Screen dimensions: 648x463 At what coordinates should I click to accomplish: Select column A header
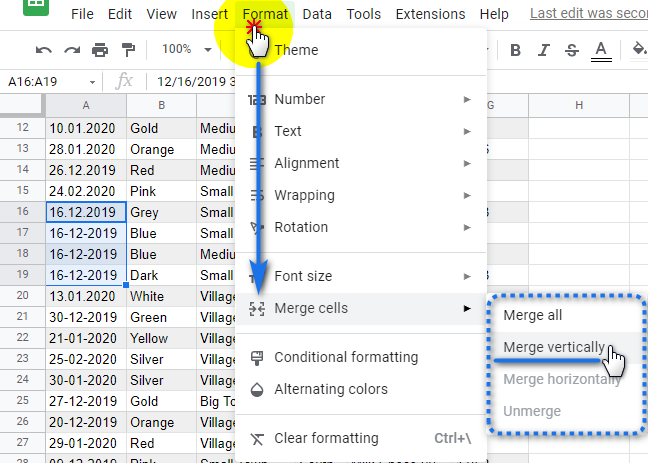coord(86,105)
